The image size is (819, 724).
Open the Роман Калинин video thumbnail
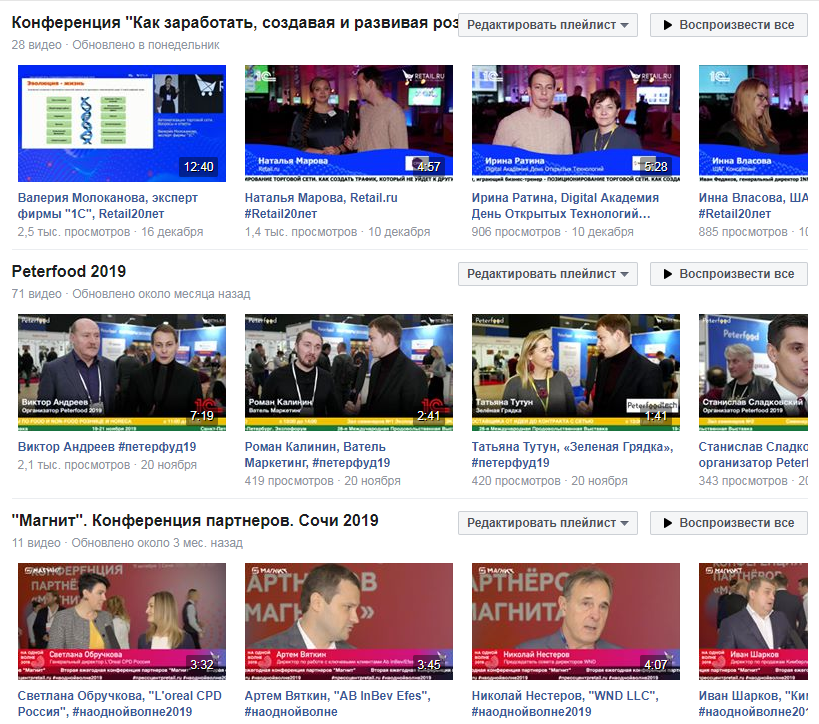coord(349,372)
